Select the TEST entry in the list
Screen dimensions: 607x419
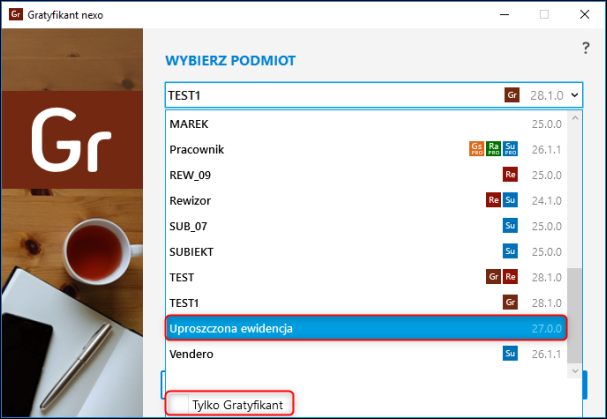pyautogui.click(x=366, y=277)
